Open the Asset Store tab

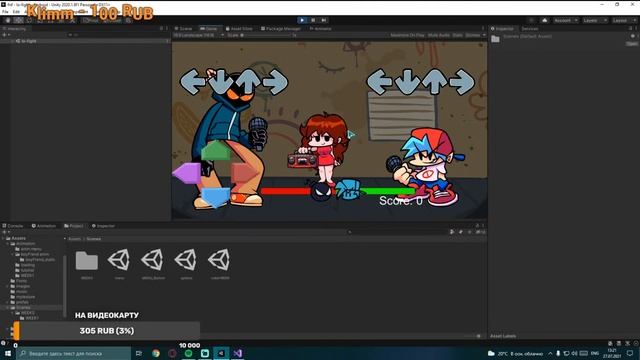tap(239, 29)
